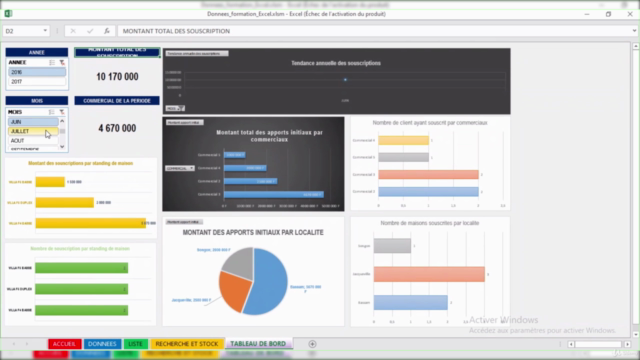The height and width of the screenshot is (360, 640).
Task: Select year 2017 in ANNEE slicer
Action: click(37, 82)
